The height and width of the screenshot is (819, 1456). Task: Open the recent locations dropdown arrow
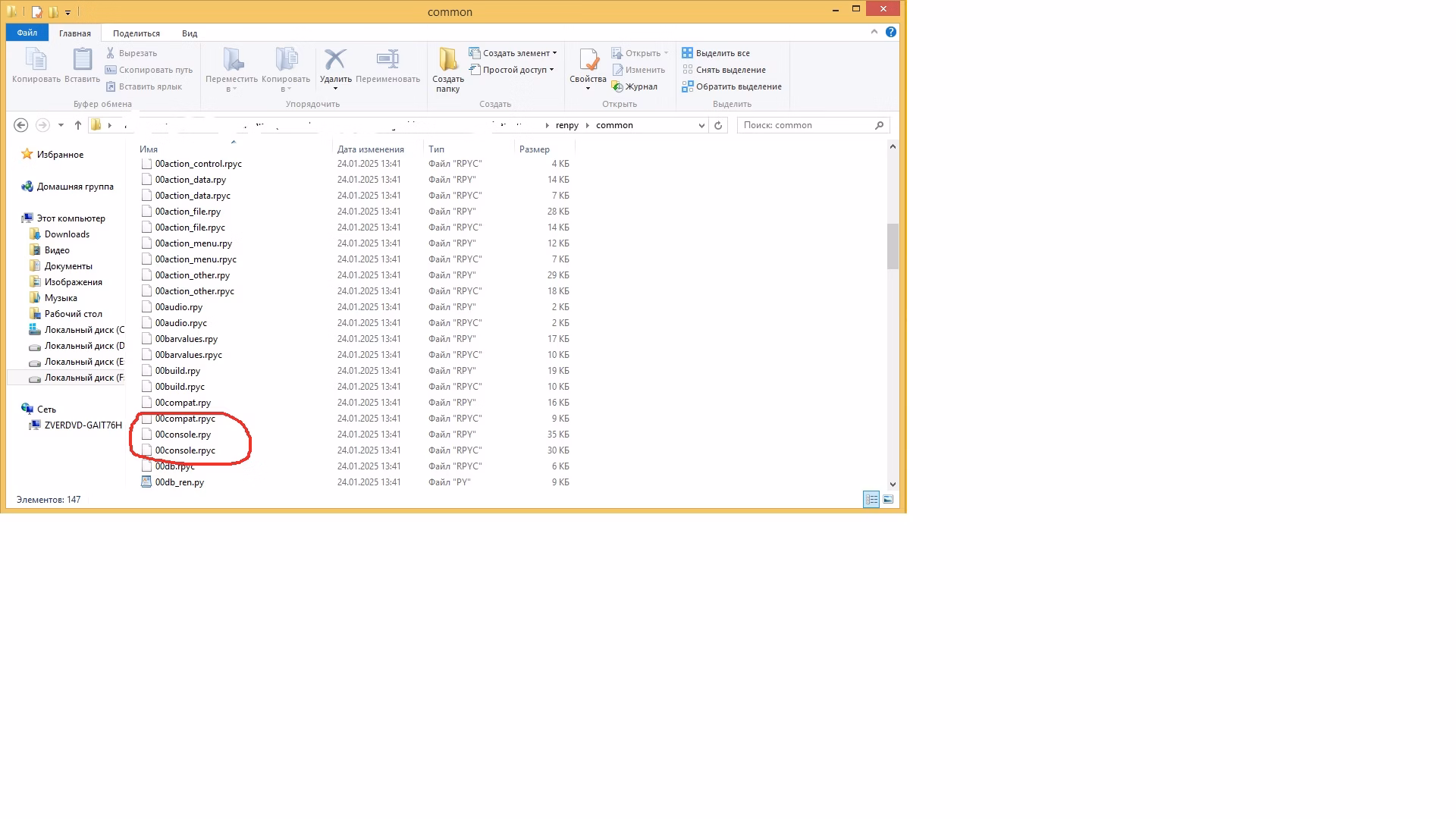61,125
